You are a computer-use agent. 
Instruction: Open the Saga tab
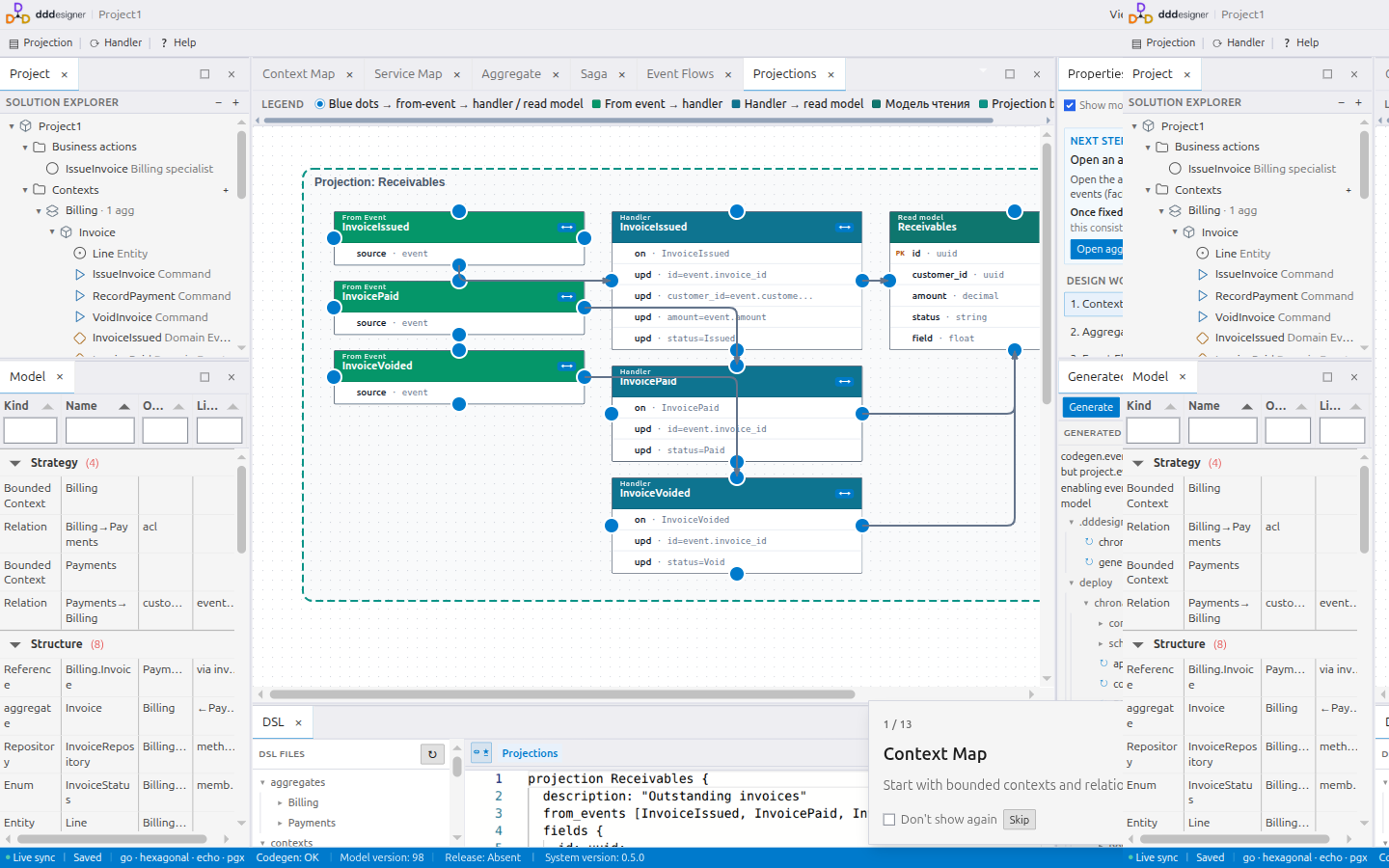pyautogui.click(x=594, y=74)
